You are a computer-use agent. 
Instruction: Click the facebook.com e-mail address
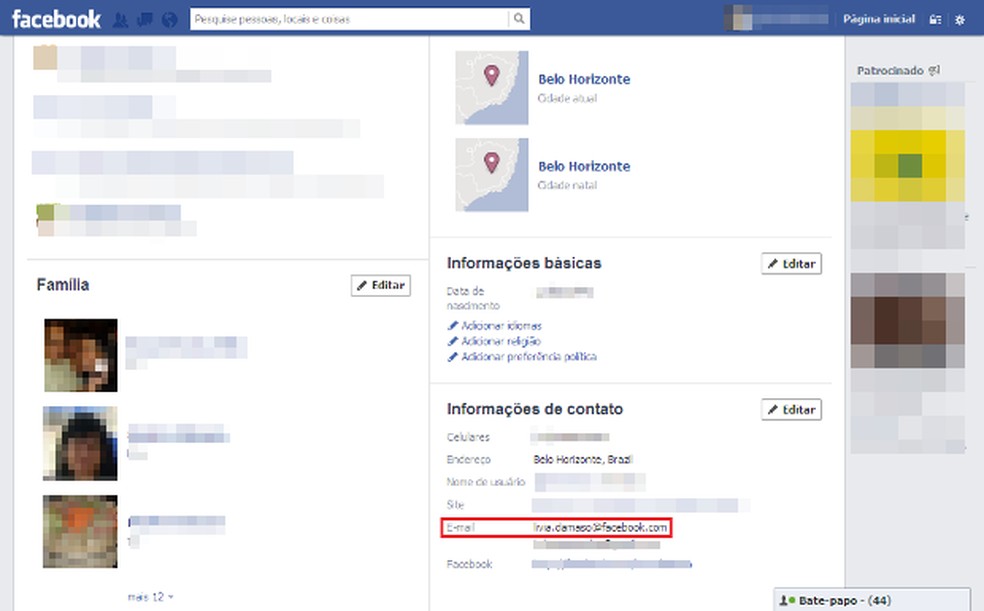pyautogui.click(x=600, y=528)
